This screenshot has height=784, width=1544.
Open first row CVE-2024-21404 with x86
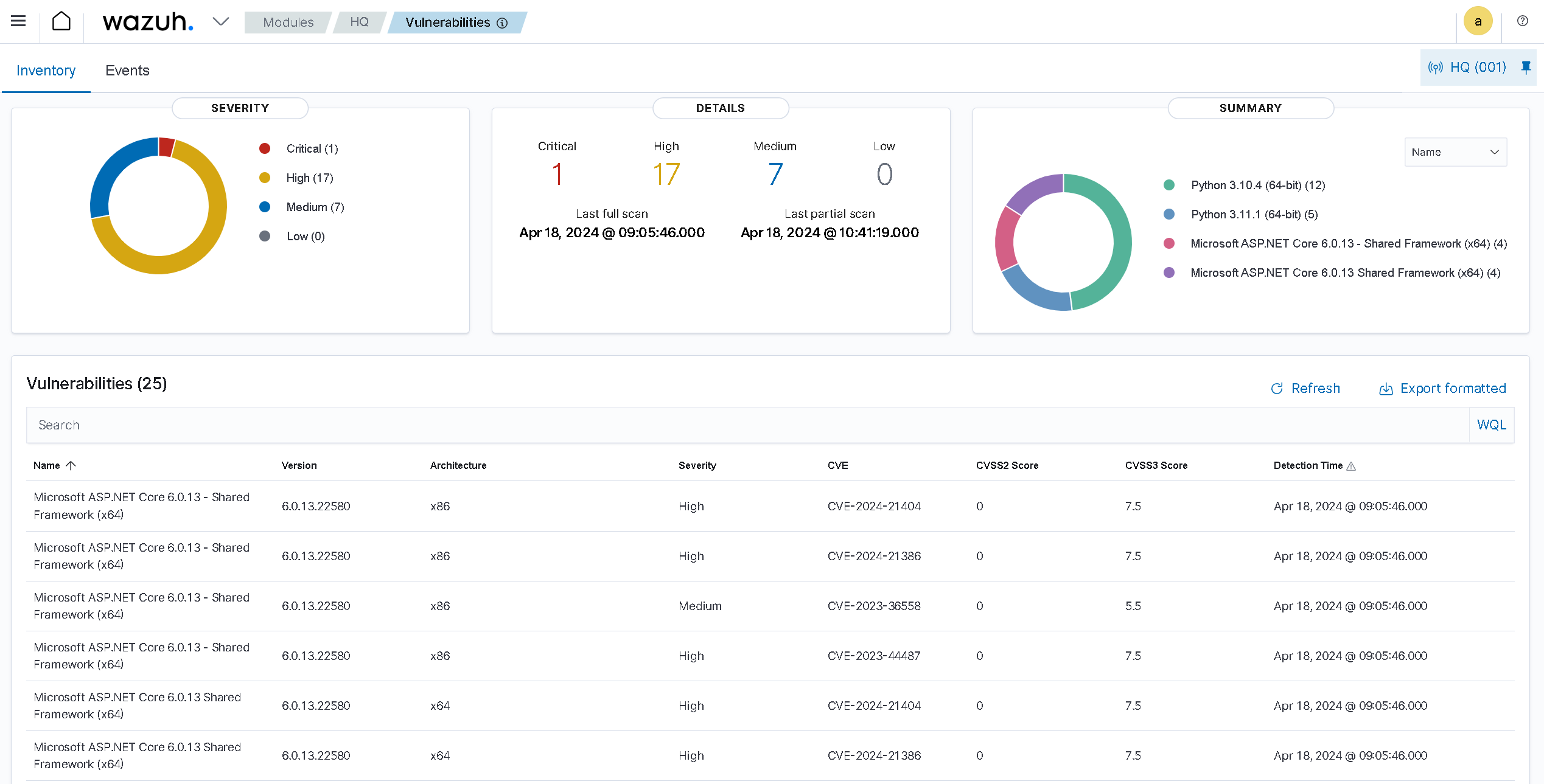pyautogui.click(x=770, y=506)
